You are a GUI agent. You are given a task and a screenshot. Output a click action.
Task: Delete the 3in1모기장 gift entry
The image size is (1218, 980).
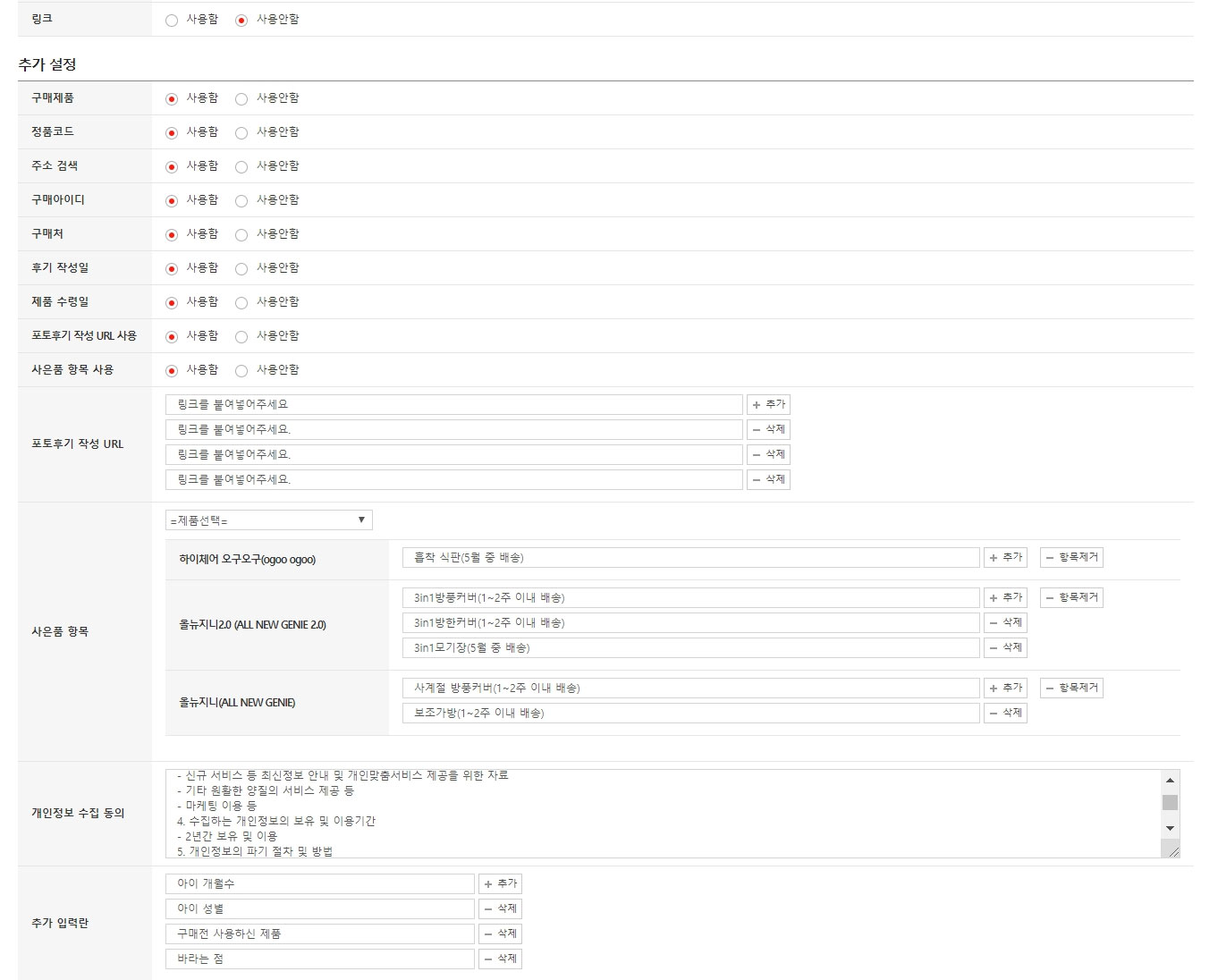(1005, 647)
